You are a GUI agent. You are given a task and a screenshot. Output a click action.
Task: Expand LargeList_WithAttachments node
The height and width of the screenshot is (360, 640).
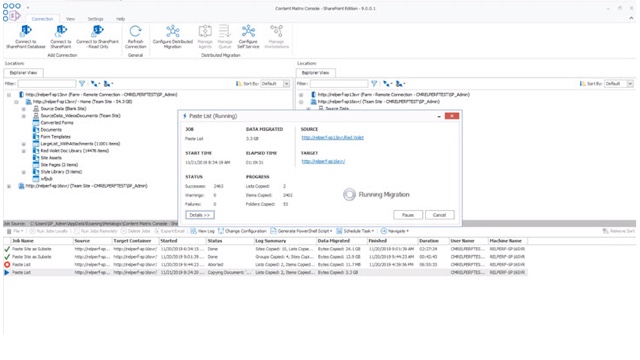coord(24,144)
